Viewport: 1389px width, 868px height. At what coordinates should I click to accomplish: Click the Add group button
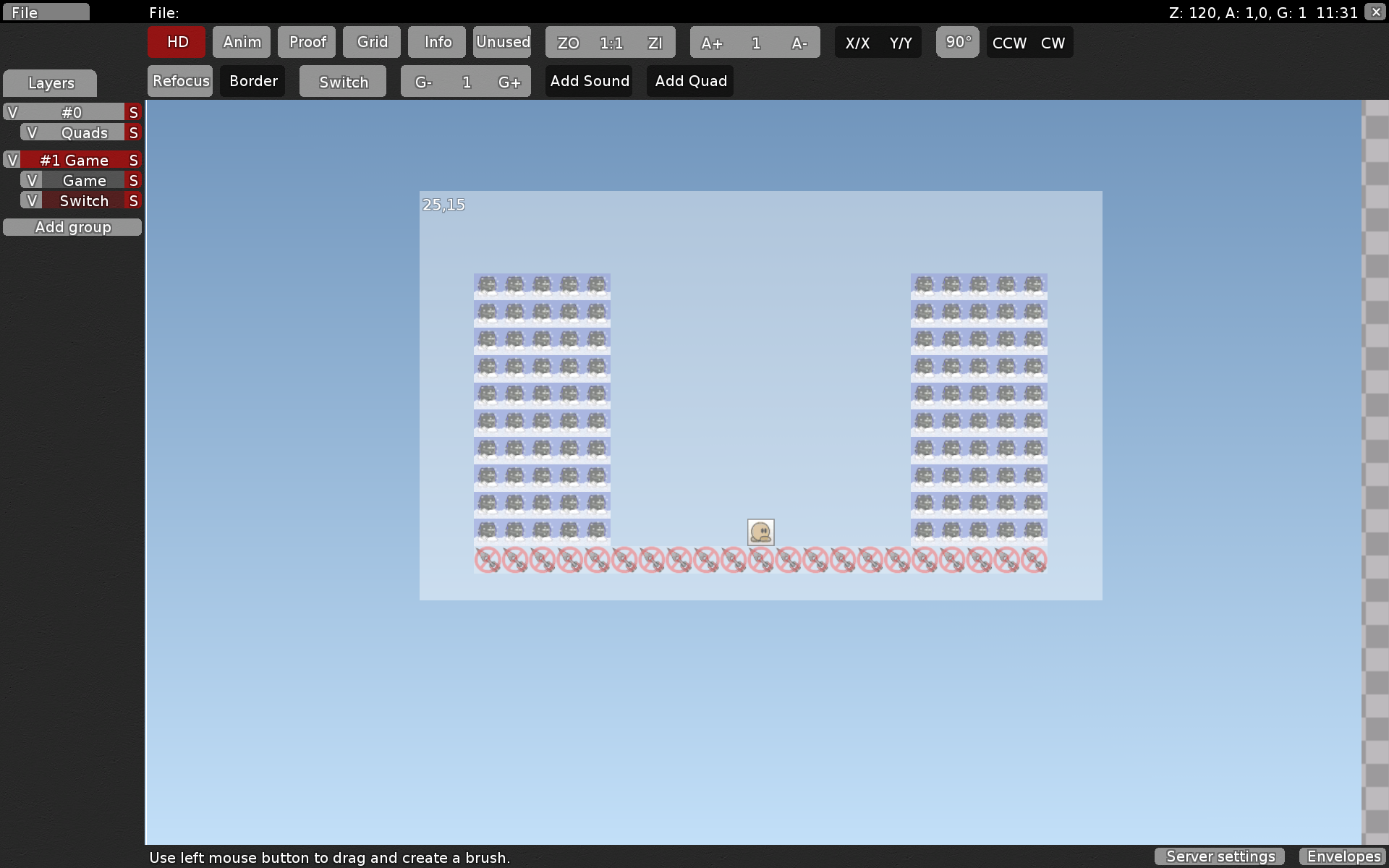[x=72, y=227]
